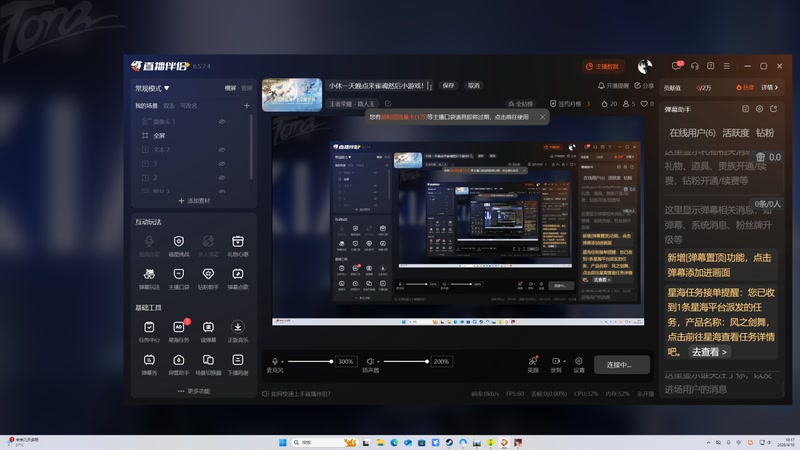Image resolution: width=800 pixels, height=450 pixels.
Task: Toggle the speaker 扬声器 mute icon
Action: point(370,361)
